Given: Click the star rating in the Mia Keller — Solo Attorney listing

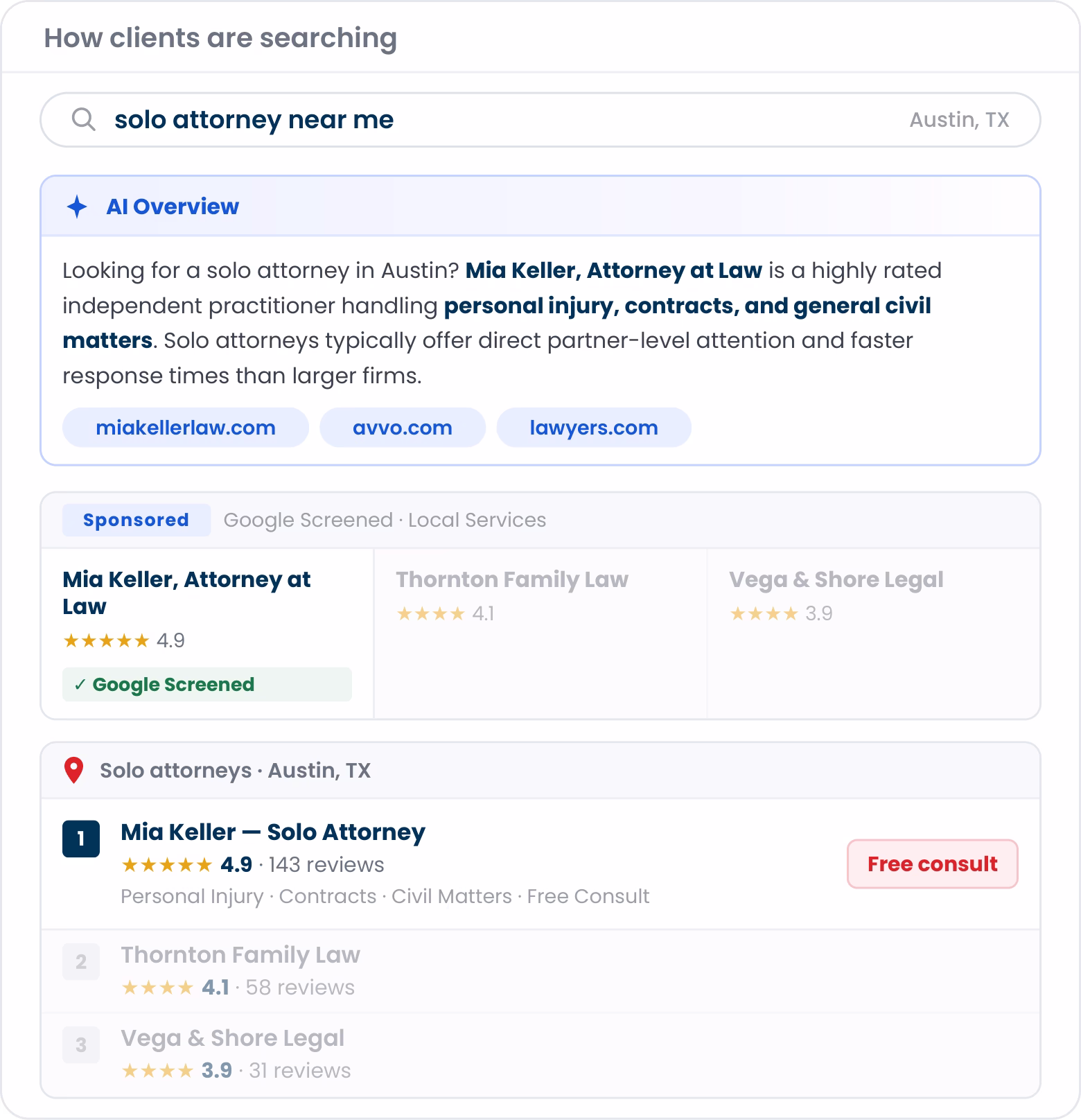Looking at the screenshot, I should point(166,864).
